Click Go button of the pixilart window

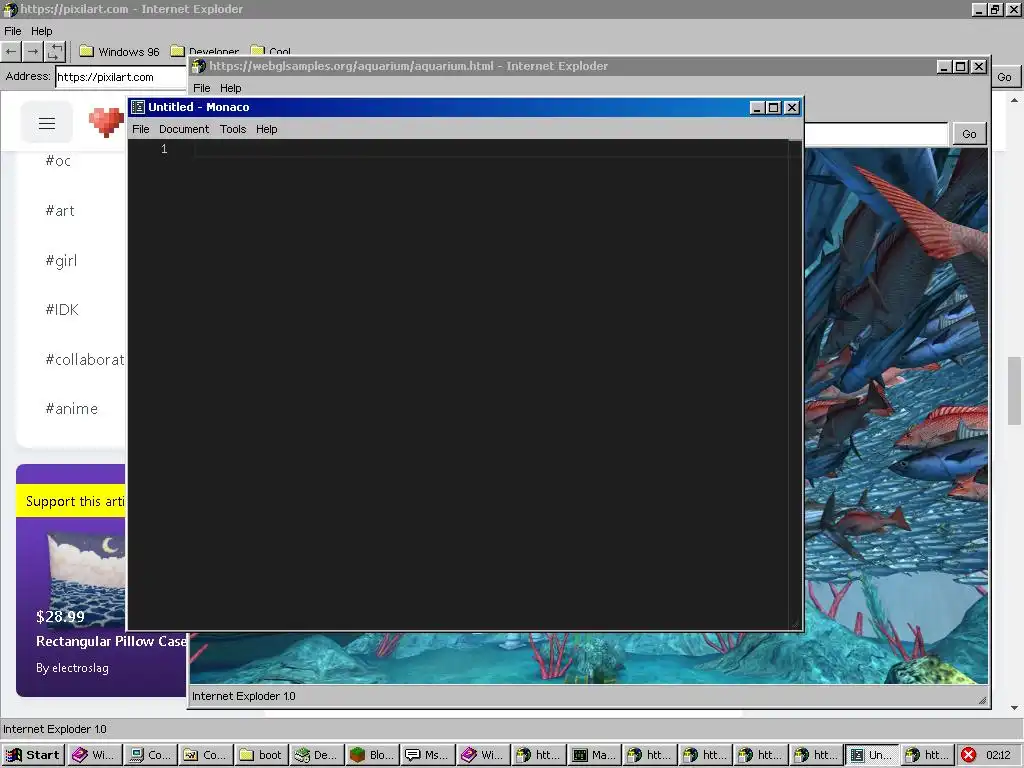coord(1004,77)
